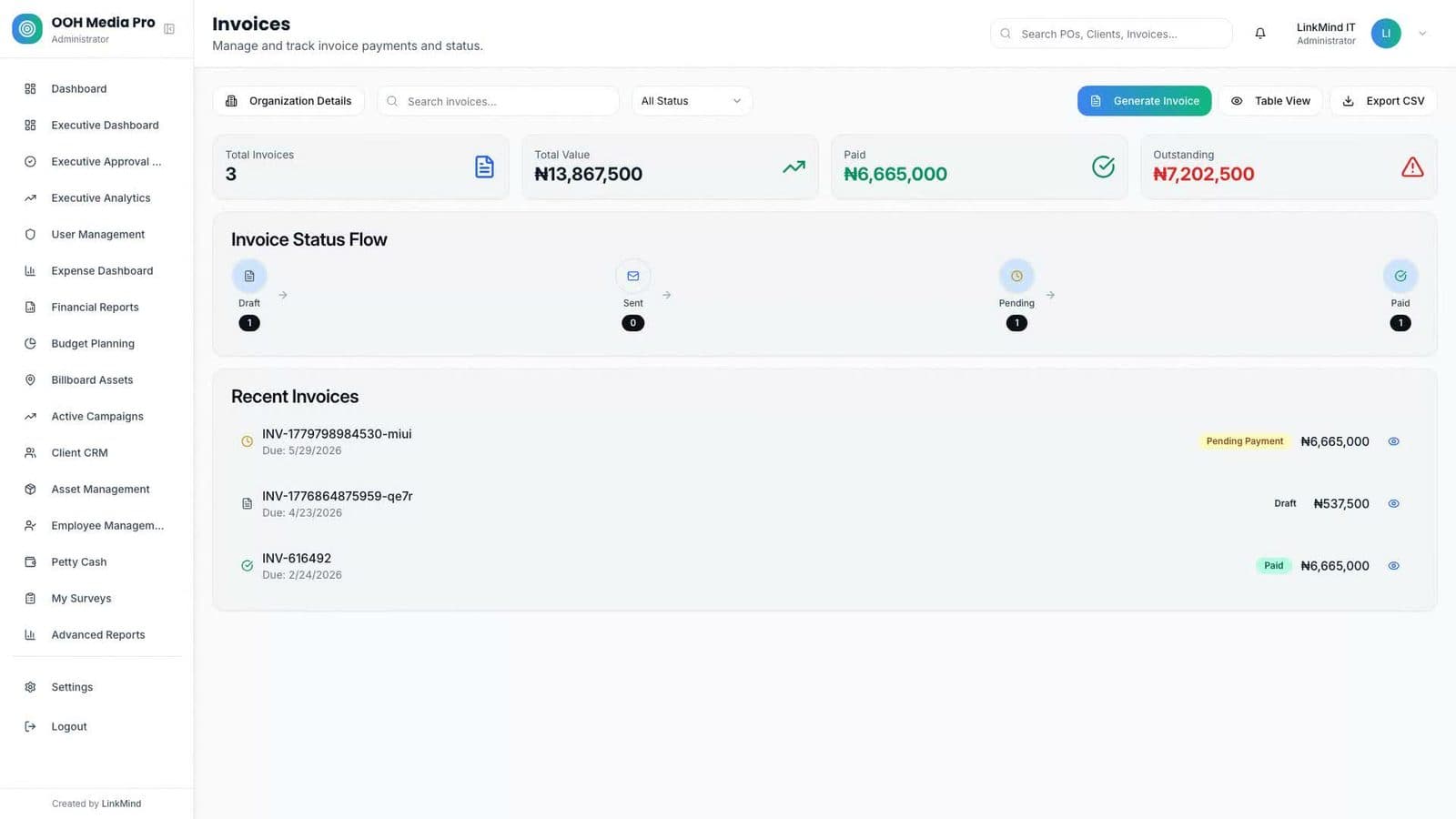Click the Pending clock status icon
1456x819 pixels.
click(x=1016, y=276)
